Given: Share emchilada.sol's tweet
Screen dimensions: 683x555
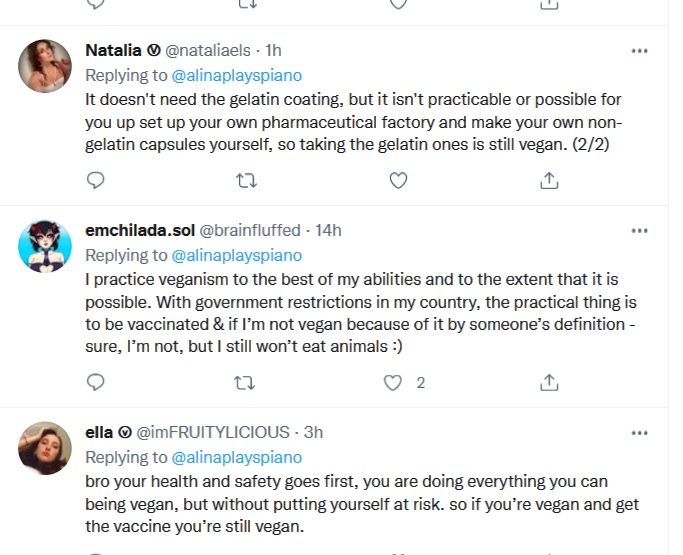Looking at the screenshot, I should [549, 382].
